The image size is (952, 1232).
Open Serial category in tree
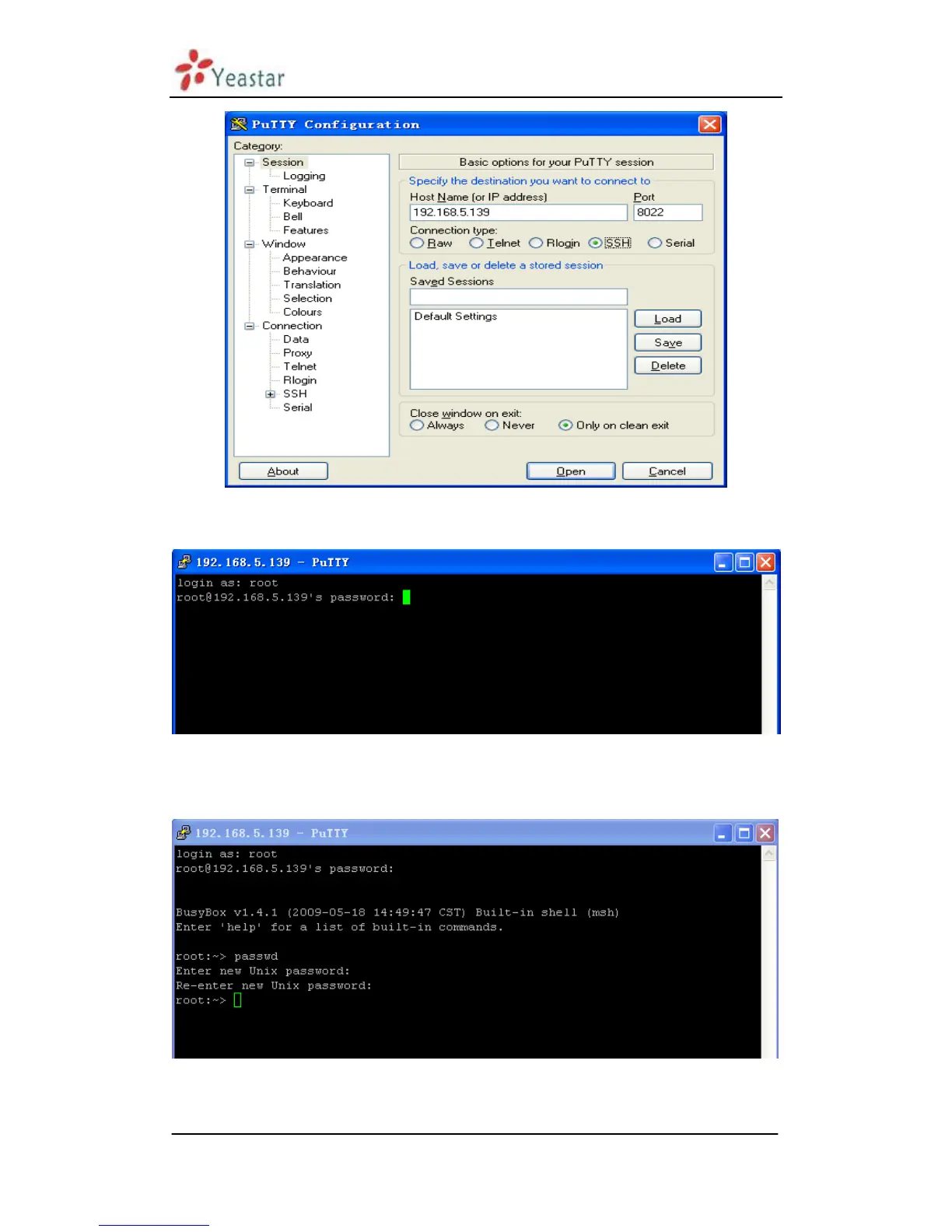[x=297, y=407]
